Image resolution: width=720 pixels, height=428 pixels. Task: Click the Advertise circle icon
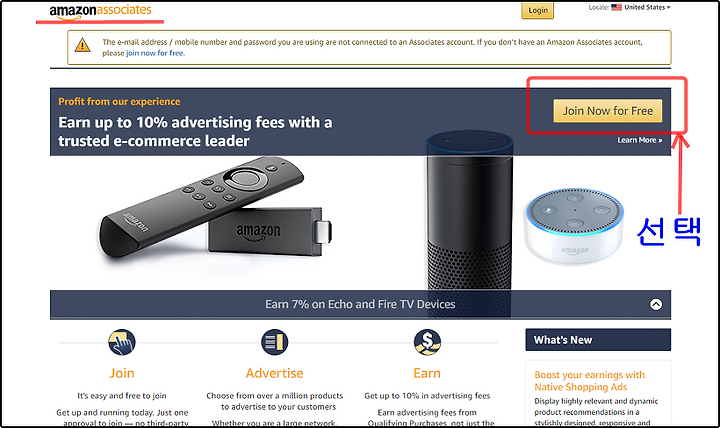[x=275, y=342]
